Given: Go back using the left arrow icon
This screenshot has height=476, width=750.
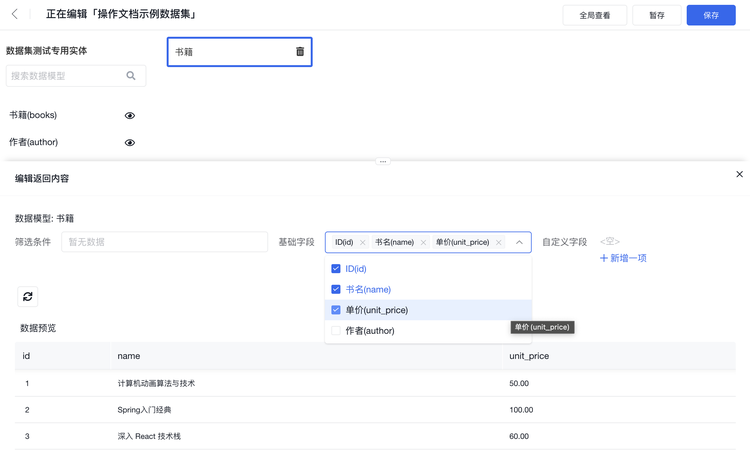Looking at the screenshot, I should click(x=15, y=14).
